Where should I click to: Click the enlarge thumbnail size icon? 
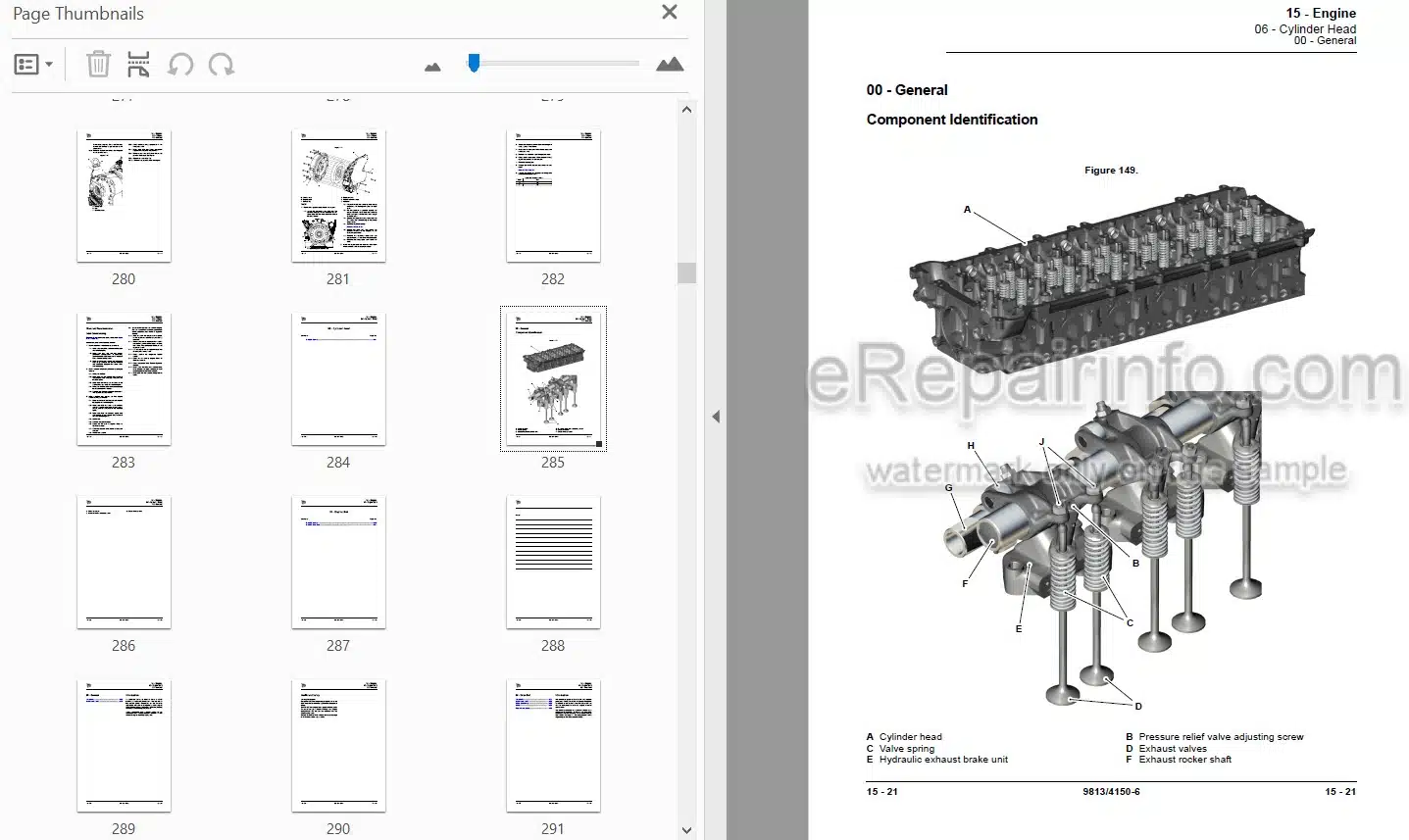pyautogui.click(x=670, y=65)
